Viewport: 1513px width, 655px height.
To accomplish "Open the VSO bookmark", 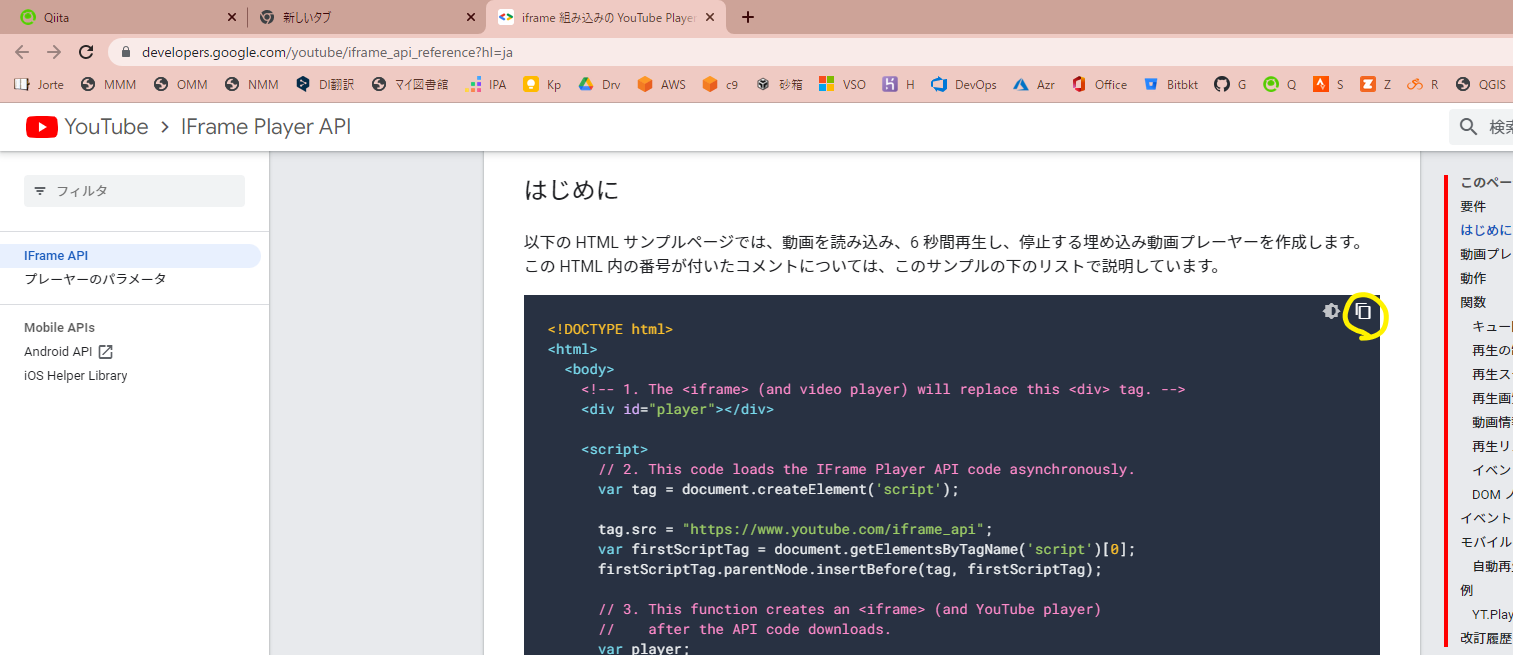I will 842,85.
